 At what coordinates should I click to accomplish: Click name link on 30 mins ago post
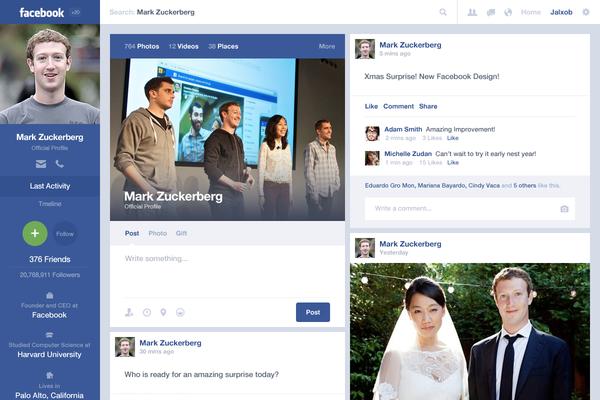(170, 343)
